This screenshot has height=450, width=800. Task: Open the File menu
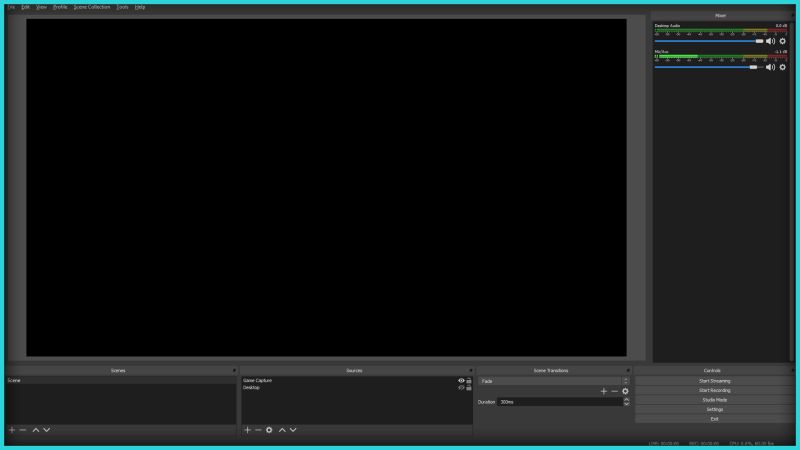11,7
